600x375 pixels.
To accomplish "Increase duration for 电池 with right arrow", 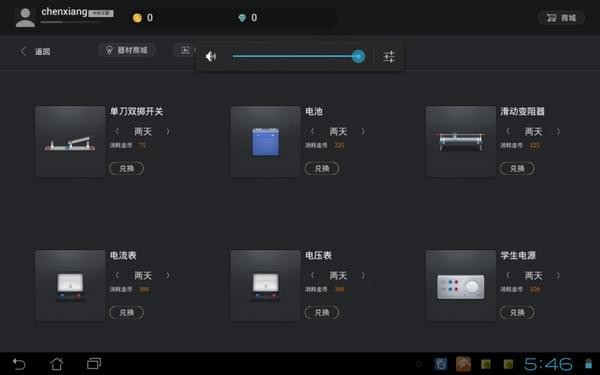I will tap(363, 132).
